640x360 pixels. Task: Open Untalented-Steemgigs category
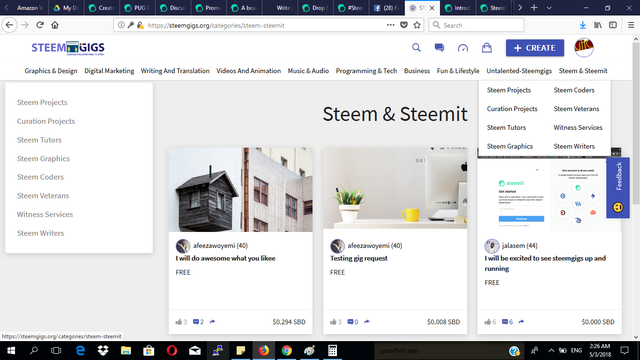(x=519, y=71)
